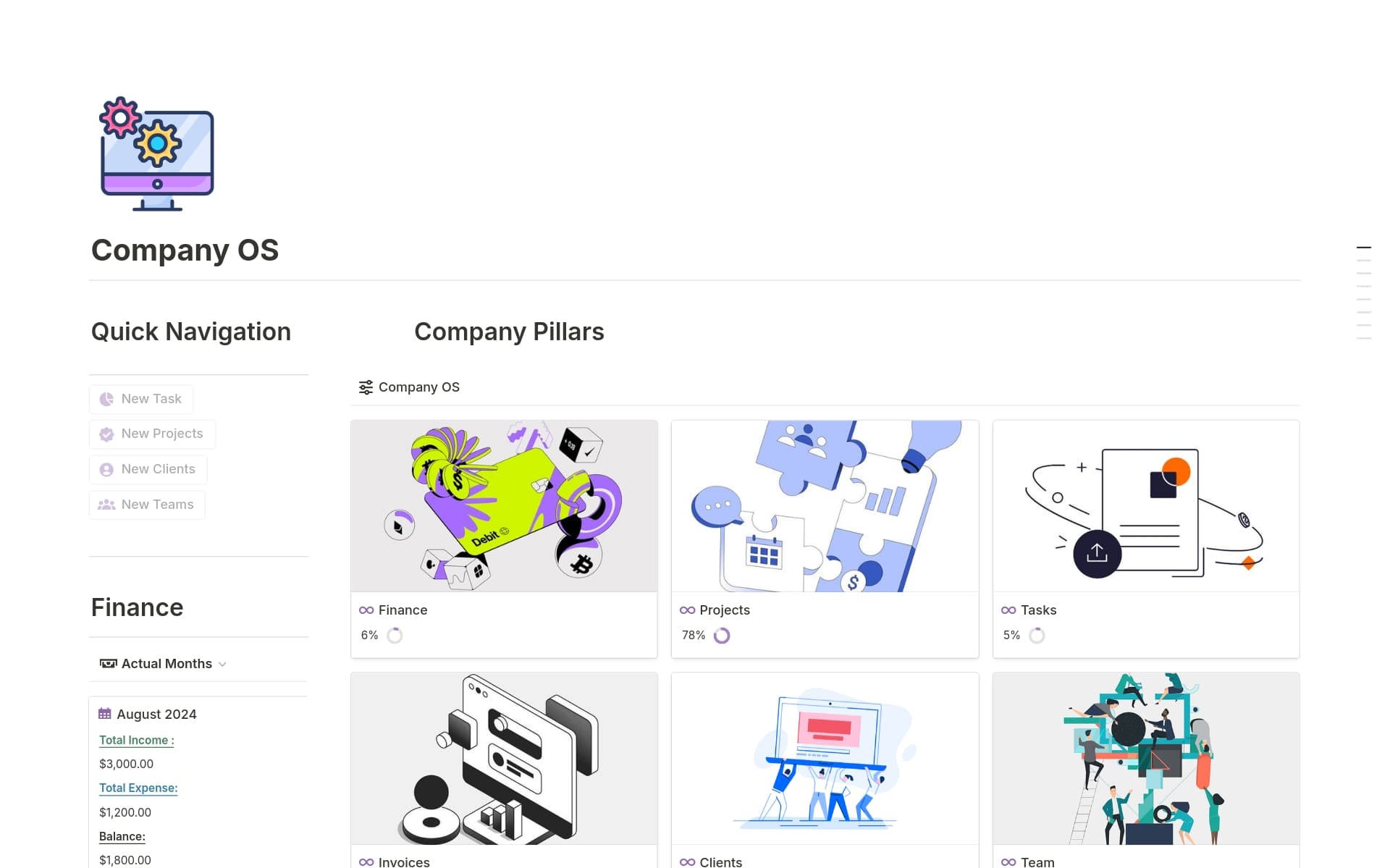
Task: Click the badge check icon on New Projects
Action: click(106, 434)
